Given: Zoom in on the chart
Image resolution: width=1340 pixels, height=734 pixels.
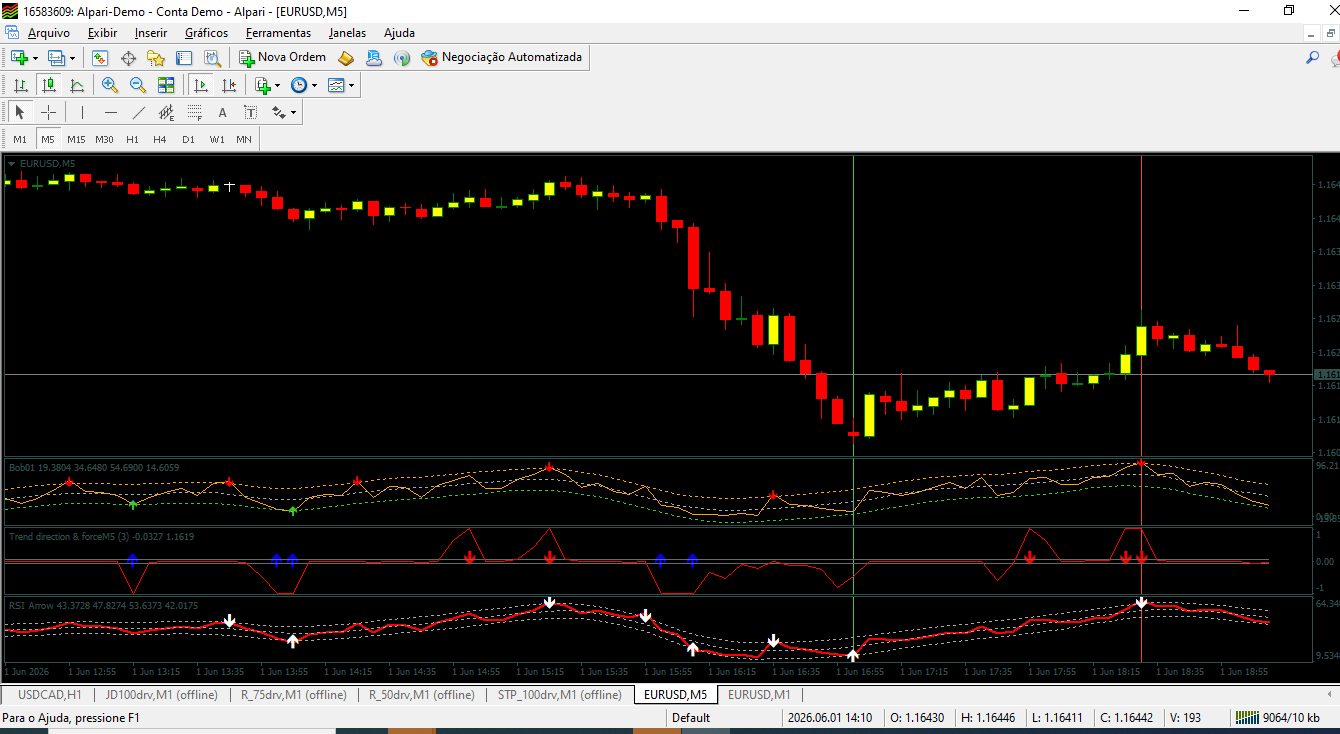Looking at the screenshot, I should (110, 85).
